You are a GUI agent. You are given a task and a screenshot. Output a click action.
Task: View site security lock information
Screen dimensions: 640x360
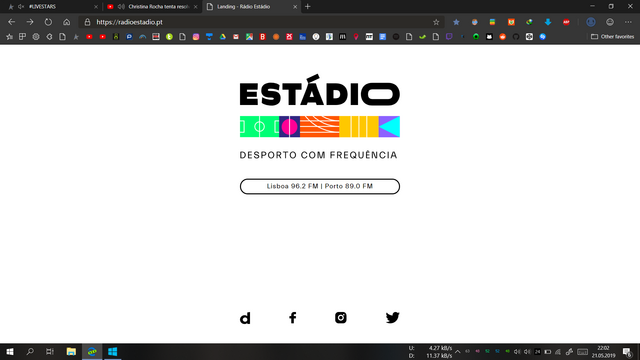click(87, 22)
